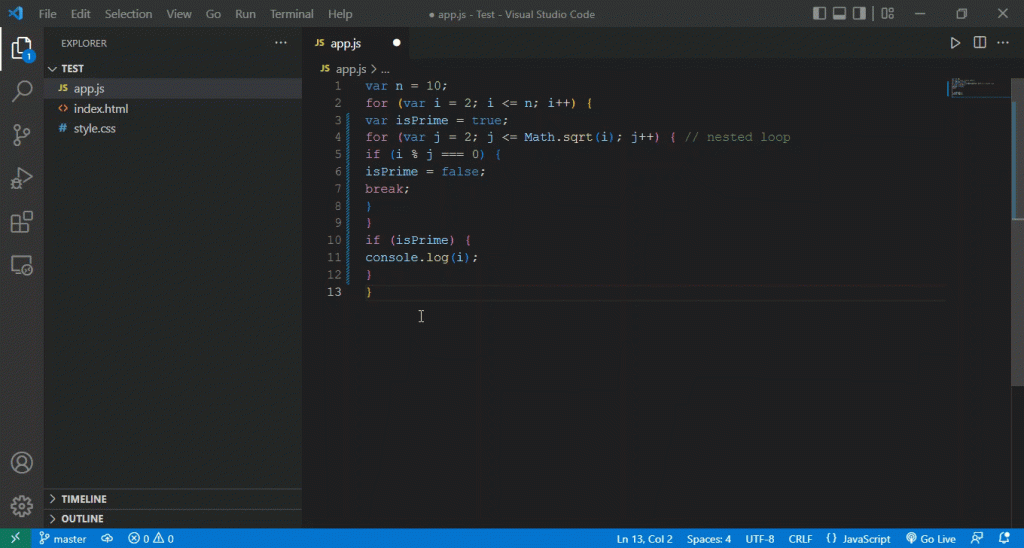Click Go Live server button
Screen dimensions: 1024x548
[x=931, y=538]
